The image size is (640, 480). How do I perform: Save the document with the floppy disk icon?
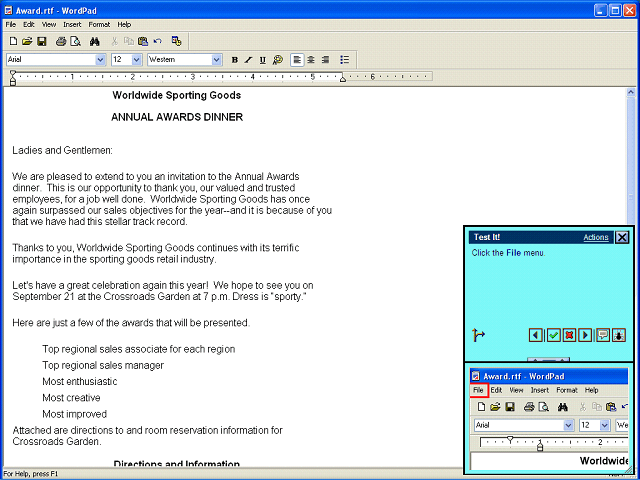tap(42, 41)
